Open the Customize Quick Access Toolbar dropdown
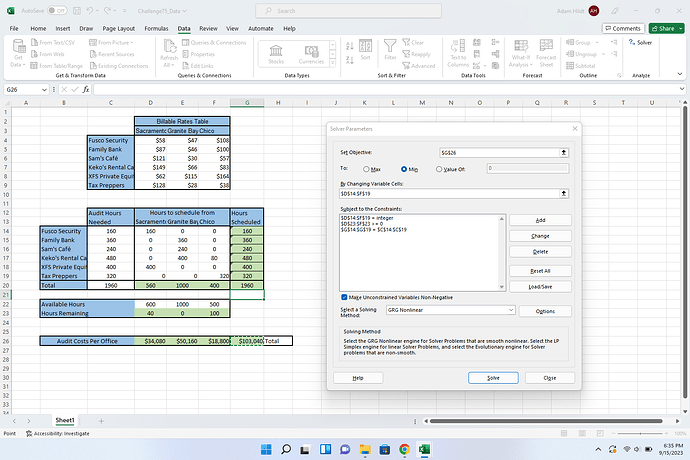This screenshot has width=690, height=460. 125,11
